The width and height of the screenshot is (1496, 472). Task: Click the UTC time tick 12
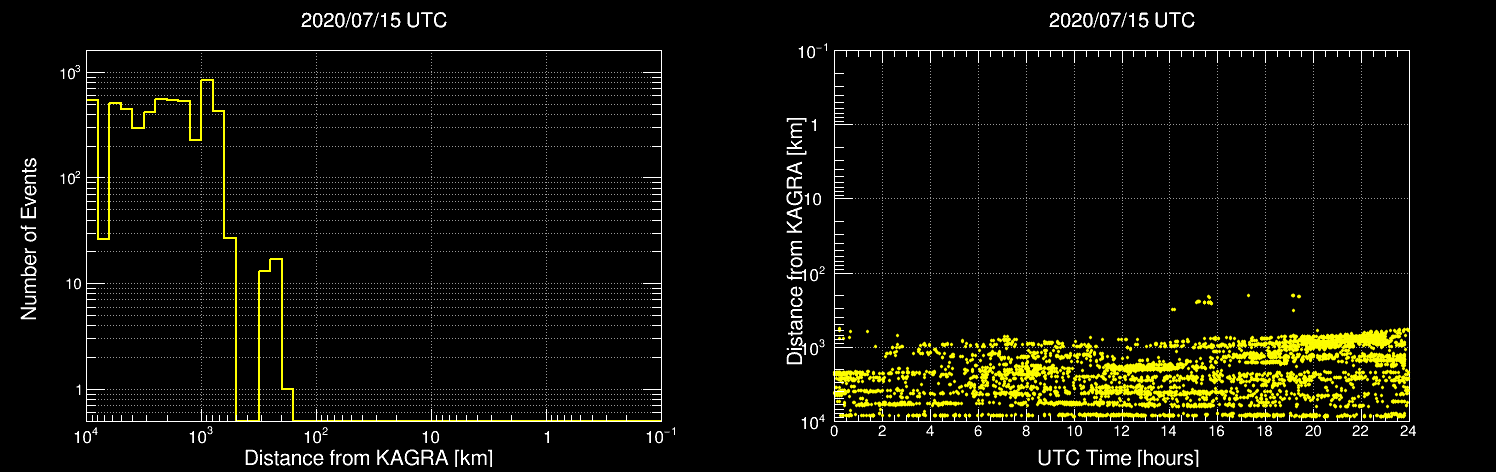tap(1121, 431)
